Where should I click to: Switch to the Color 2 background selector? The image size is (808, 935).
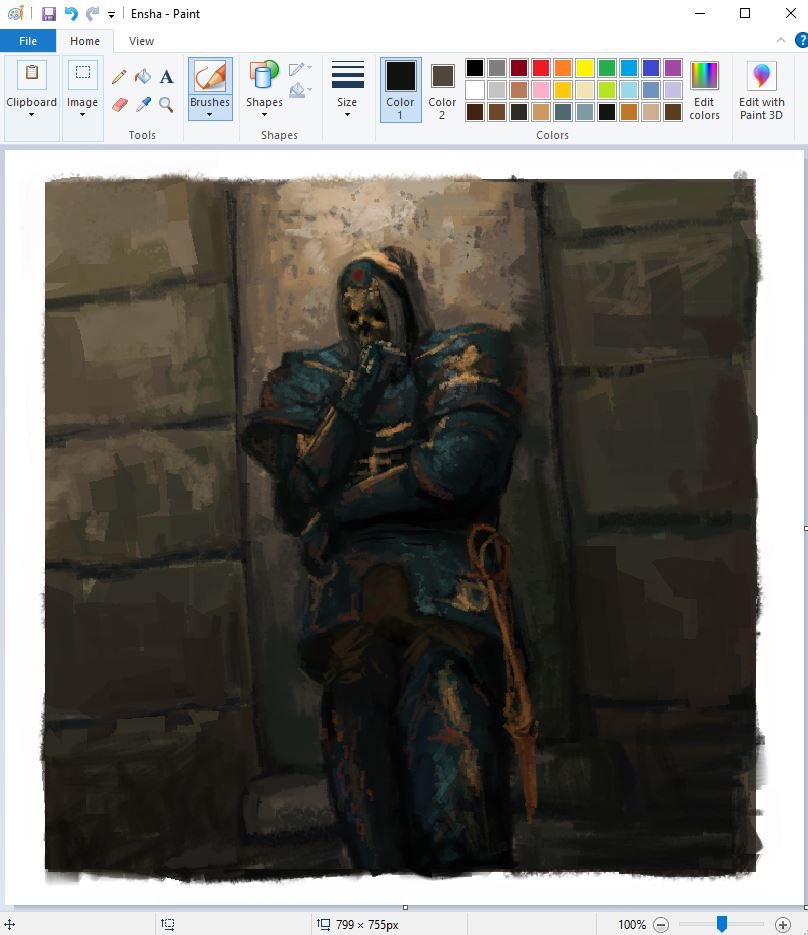pos(442,89)
